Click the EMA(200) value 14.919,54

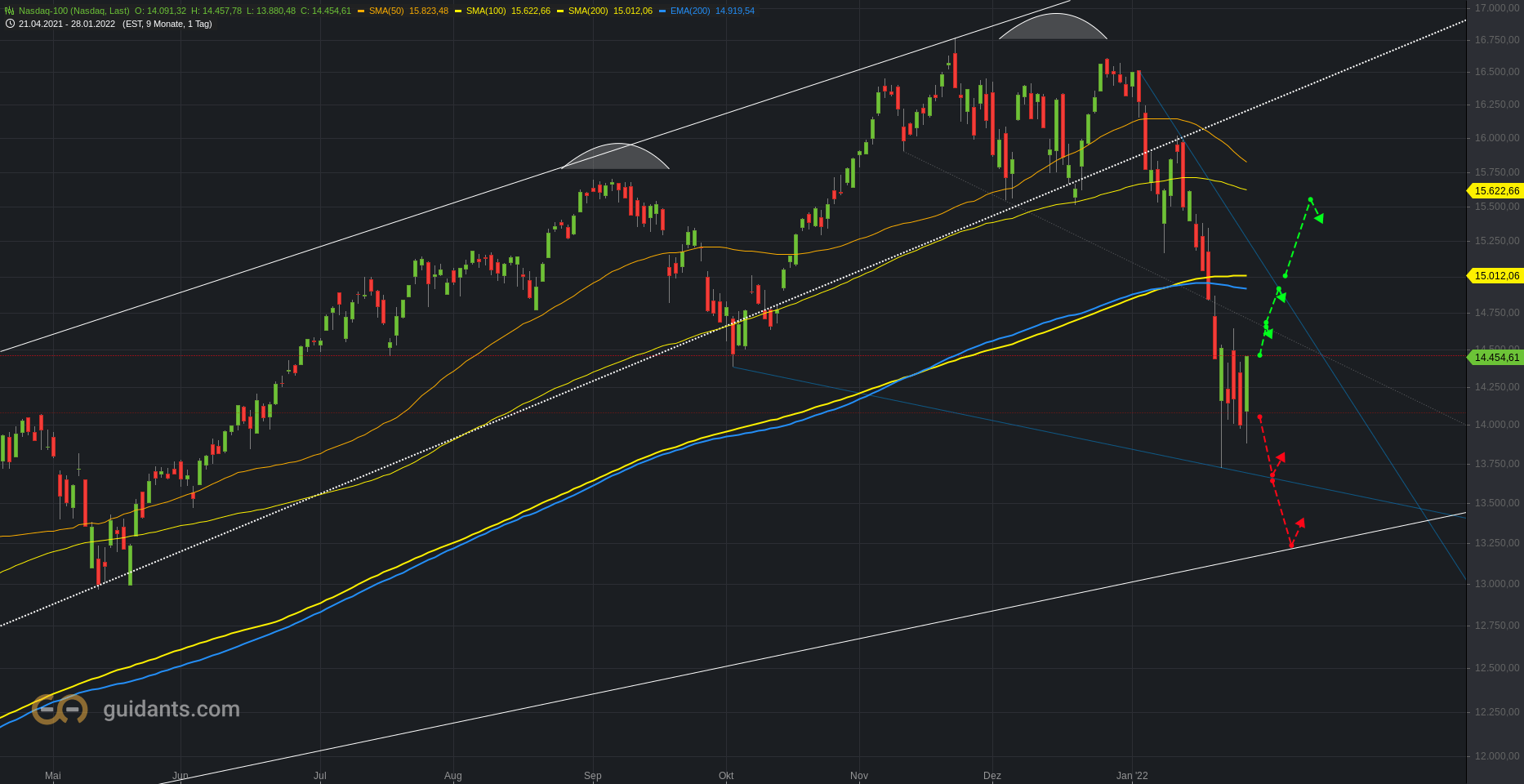coord(735,11)
